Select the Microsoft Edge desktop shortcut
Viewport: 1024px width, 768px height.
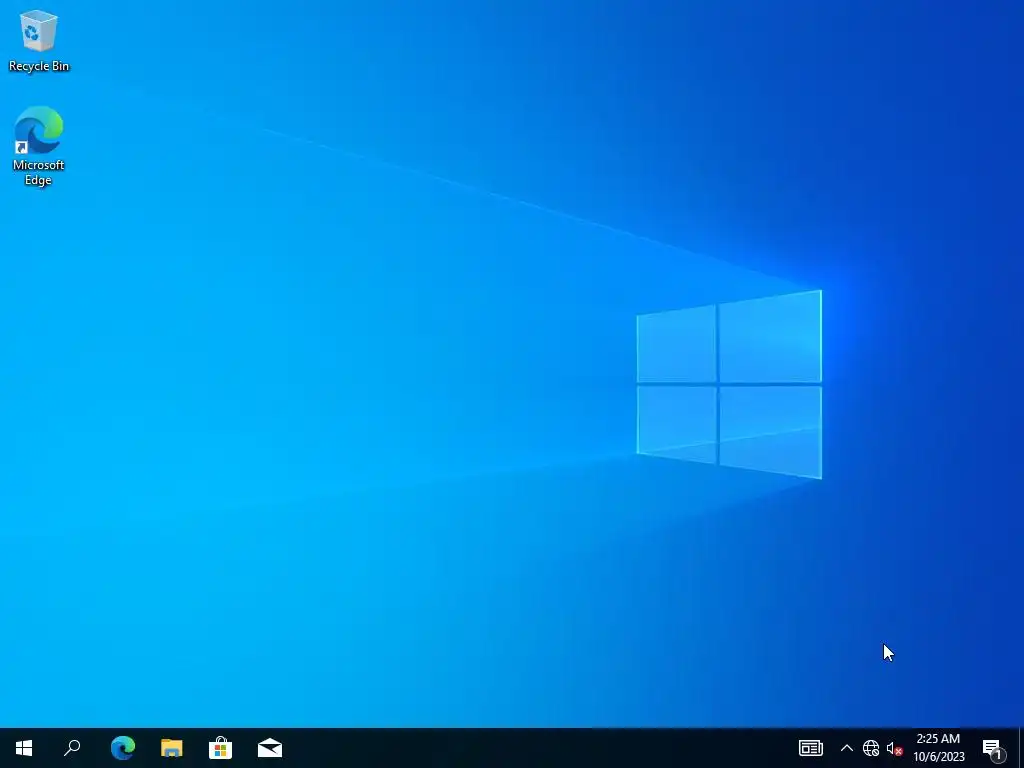point(39,146)
